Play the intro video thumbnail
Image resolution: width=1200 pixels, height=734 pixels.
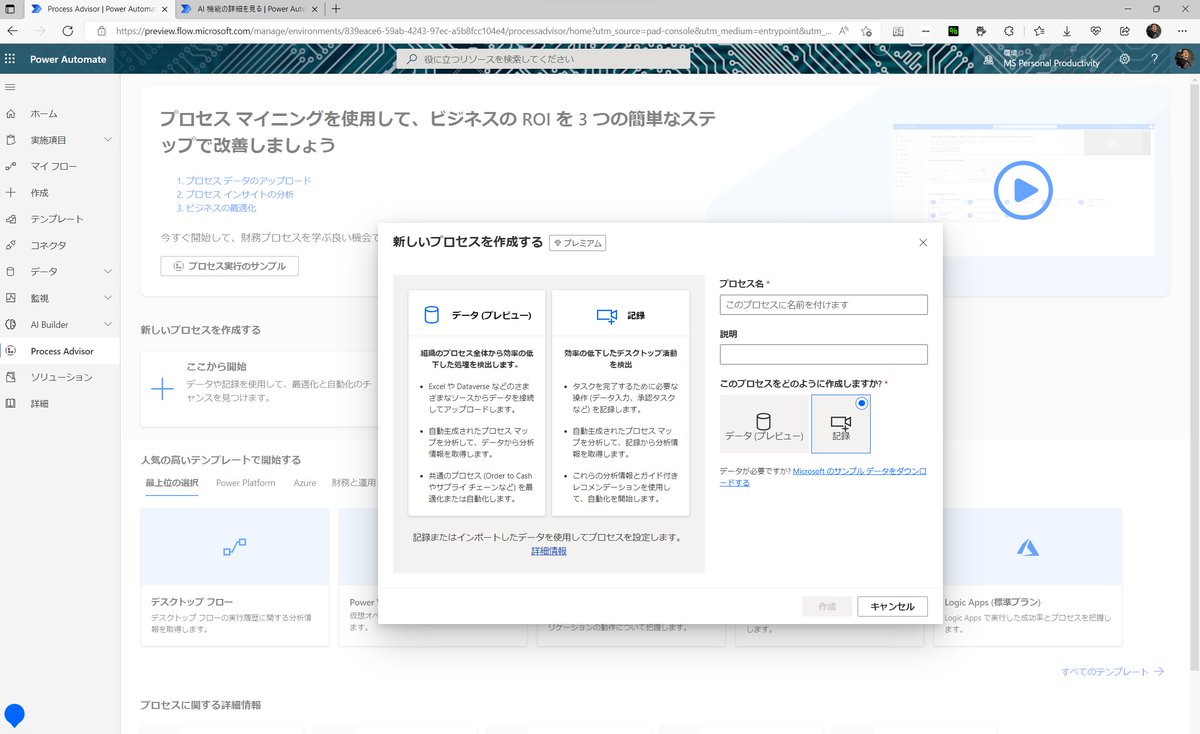pos(1022,189)
